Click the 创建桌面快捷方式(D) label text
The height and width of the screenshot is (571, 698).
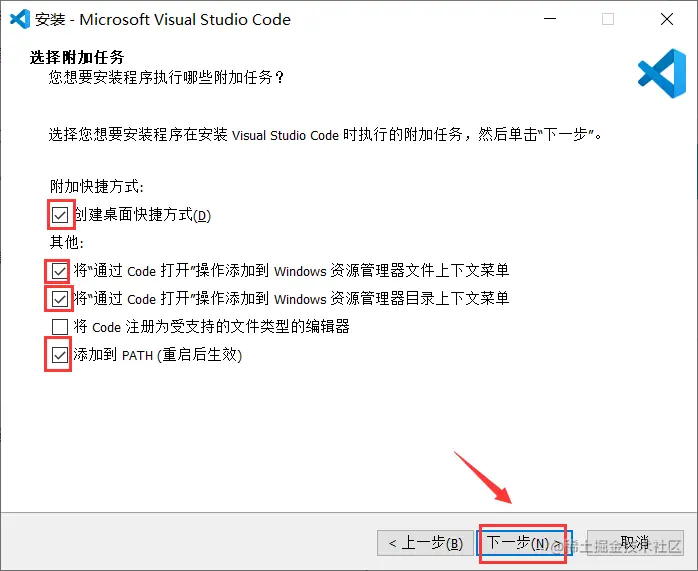[x=142, y=215]
